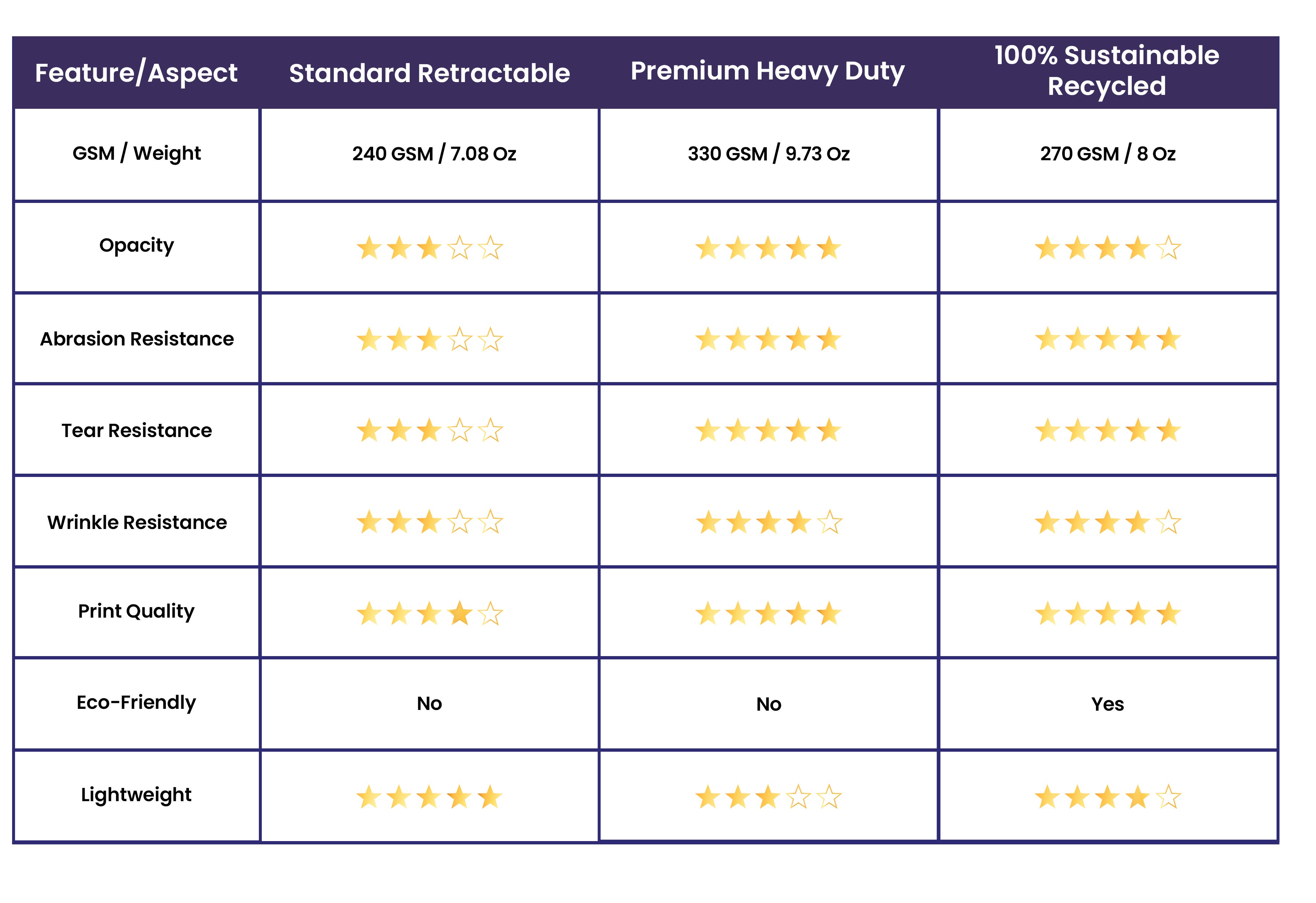
Task: Click the Standard Retractable Tear Resistance stars
Action: pos(429,430)
